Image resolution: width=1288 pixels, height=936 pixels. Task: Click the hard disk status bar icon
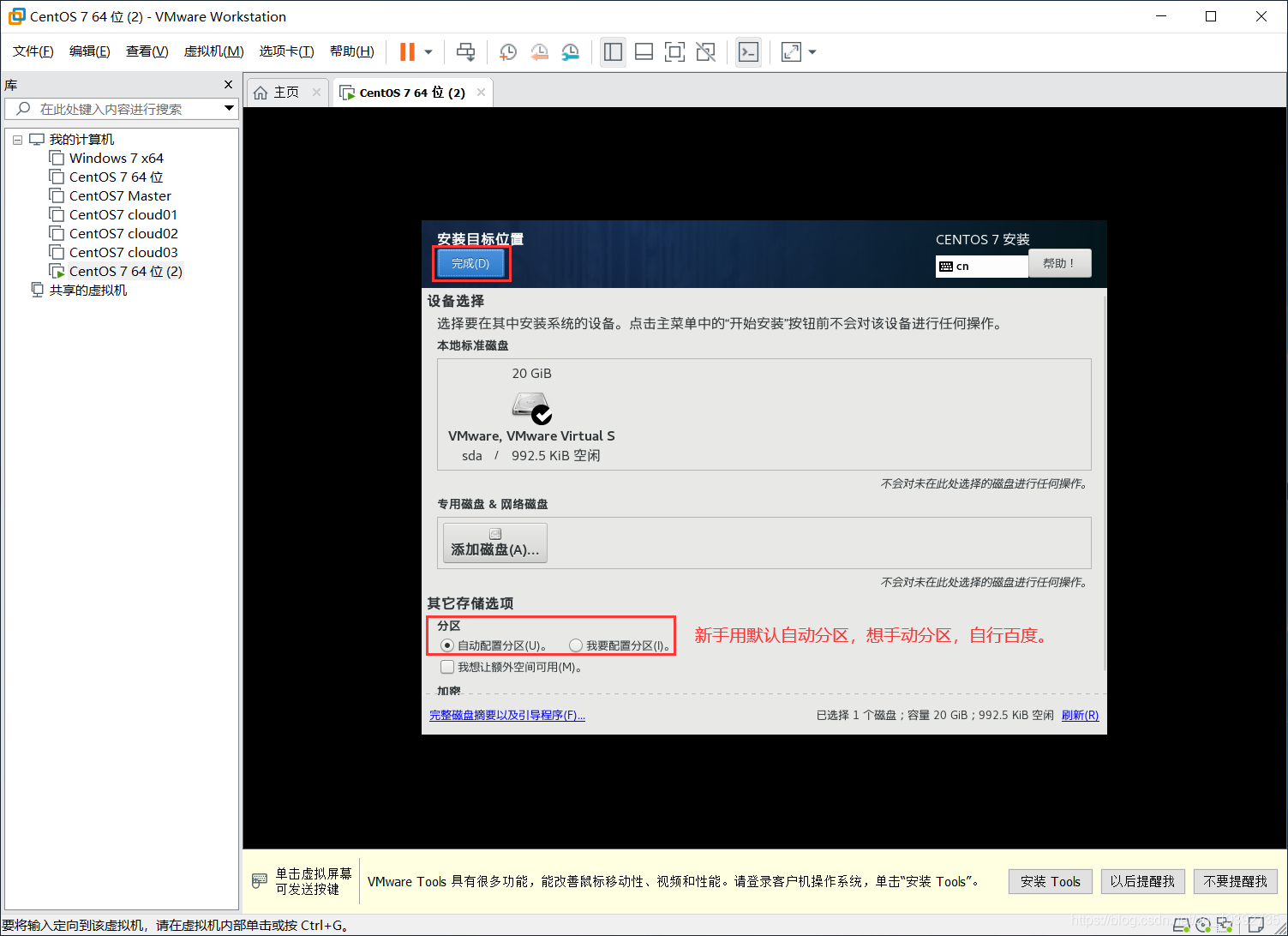point(1182,924)
